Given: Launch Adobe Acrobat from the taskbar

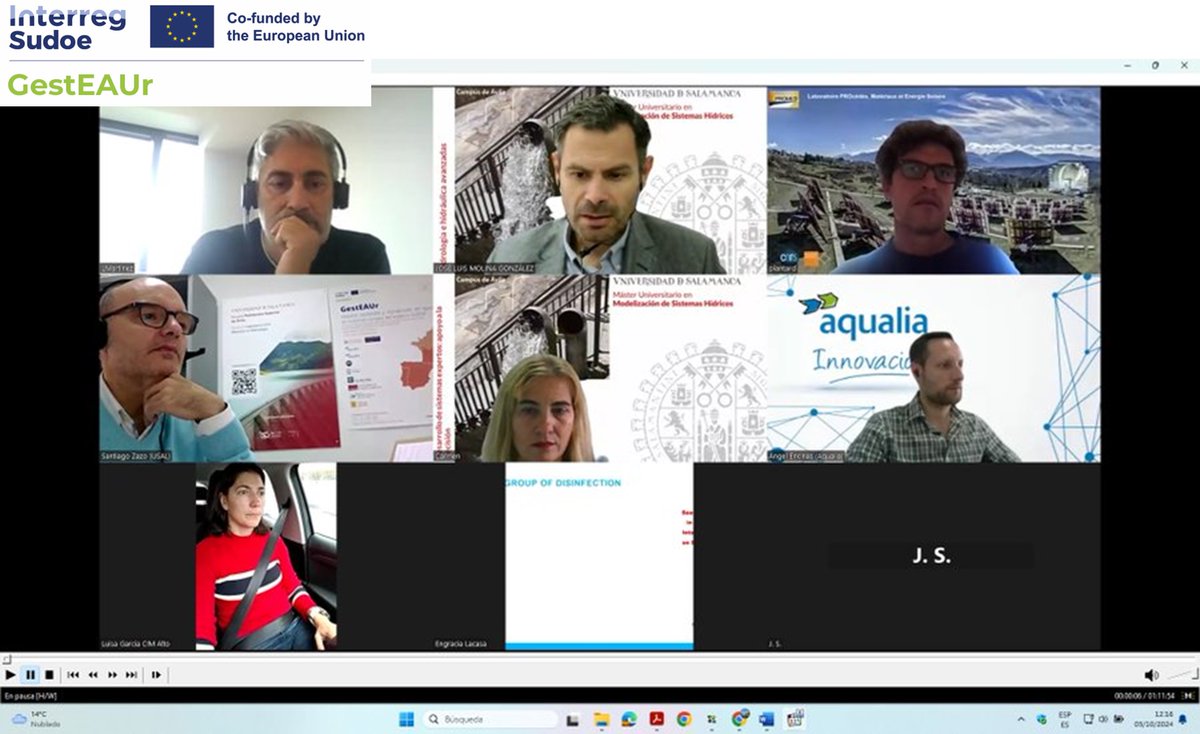Looking at the screenshot, I should pos(656,718).
